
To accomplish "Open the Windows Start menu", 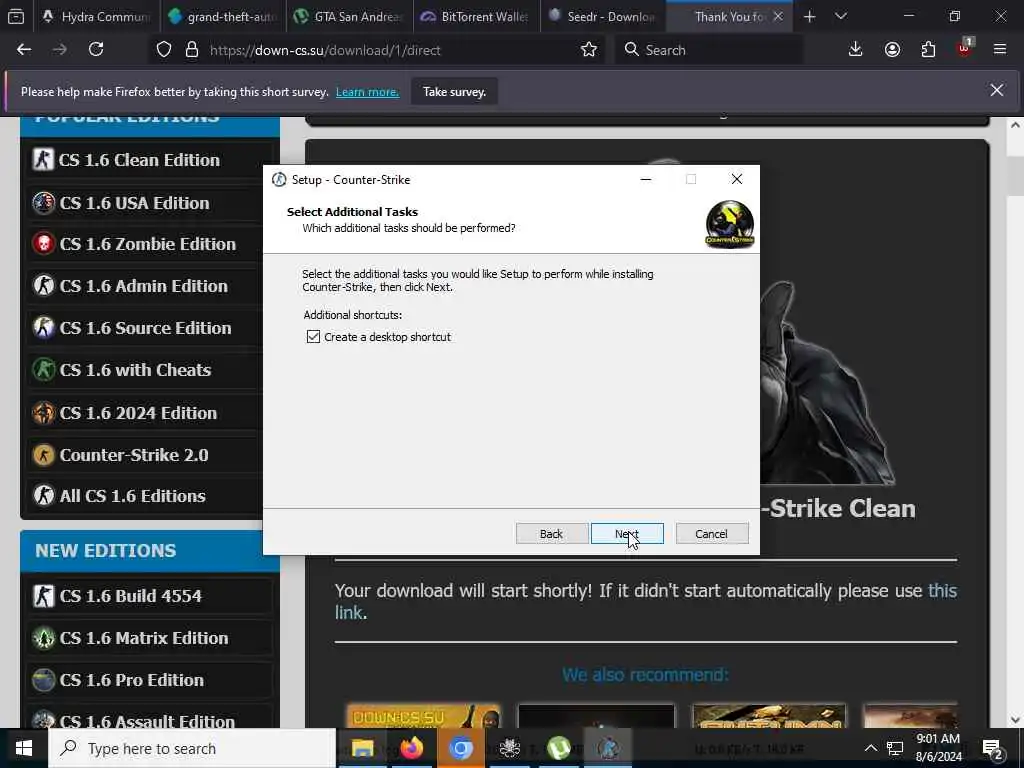I will click(24, 748).
